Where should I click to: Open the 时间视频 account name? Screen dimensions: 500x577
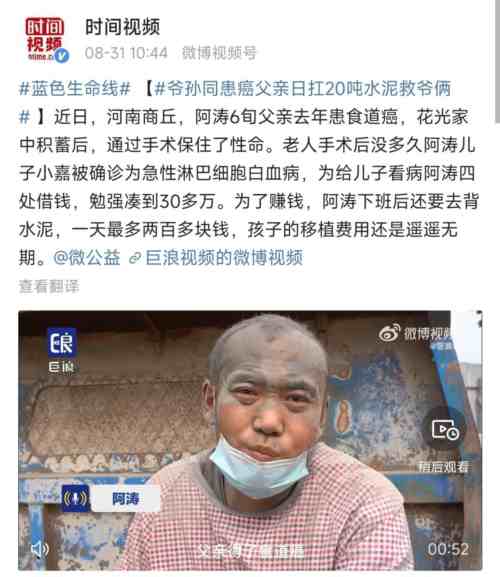pyautogui.click(x=123, y=27)
